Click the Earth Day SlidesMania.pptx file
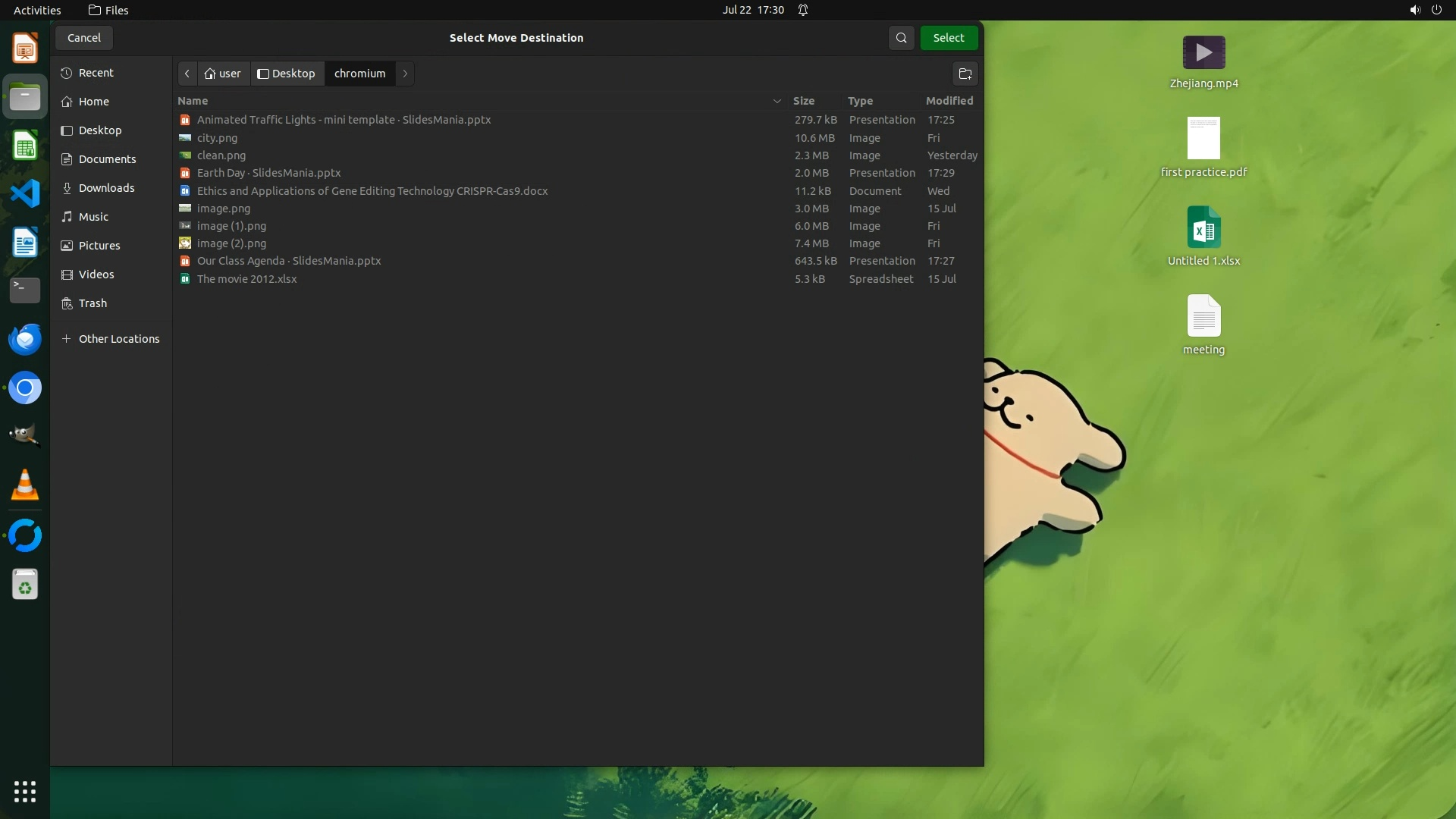 [x=268, y=173]
